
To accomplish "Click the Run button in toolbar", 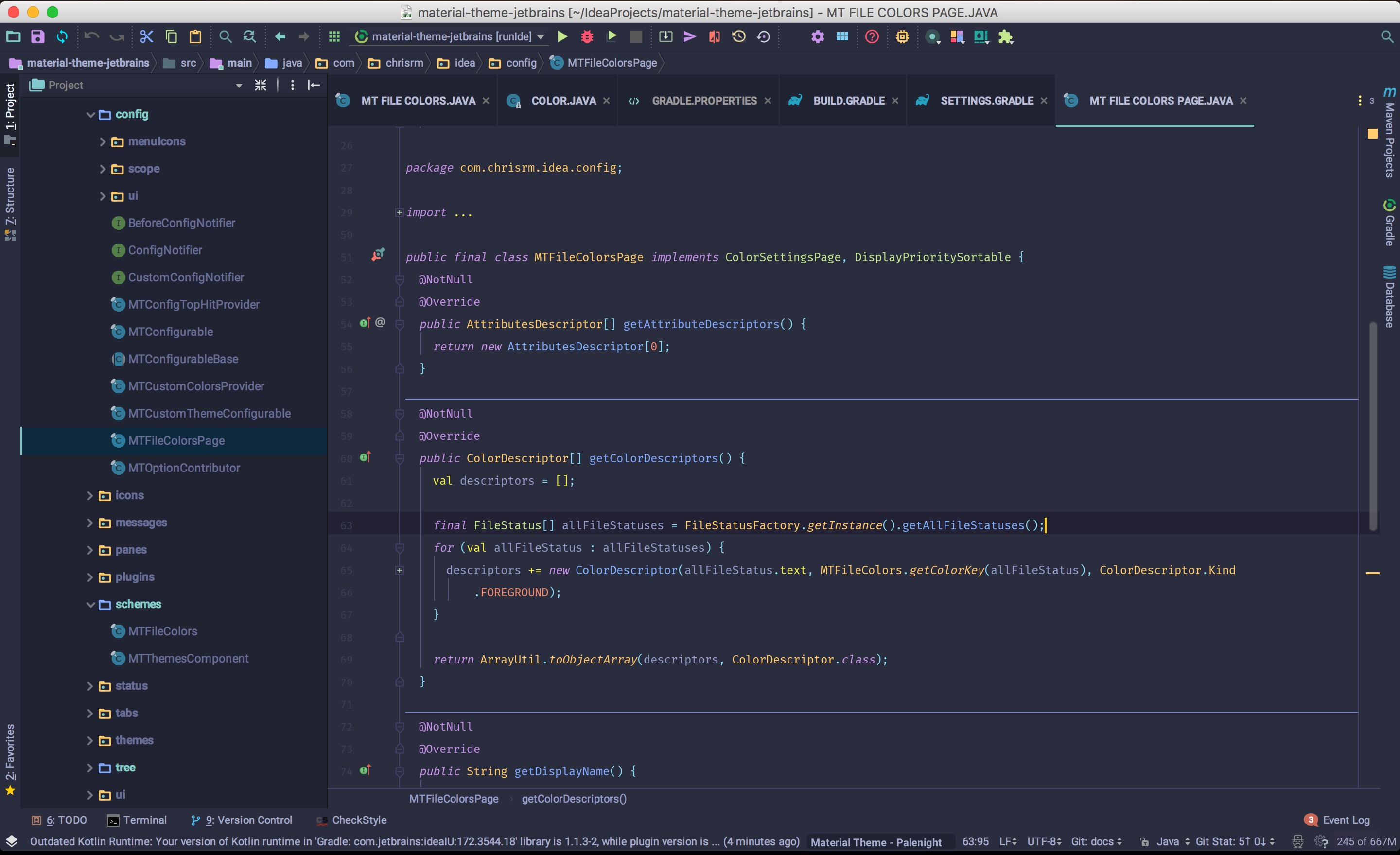I will [x=563, y=36].
